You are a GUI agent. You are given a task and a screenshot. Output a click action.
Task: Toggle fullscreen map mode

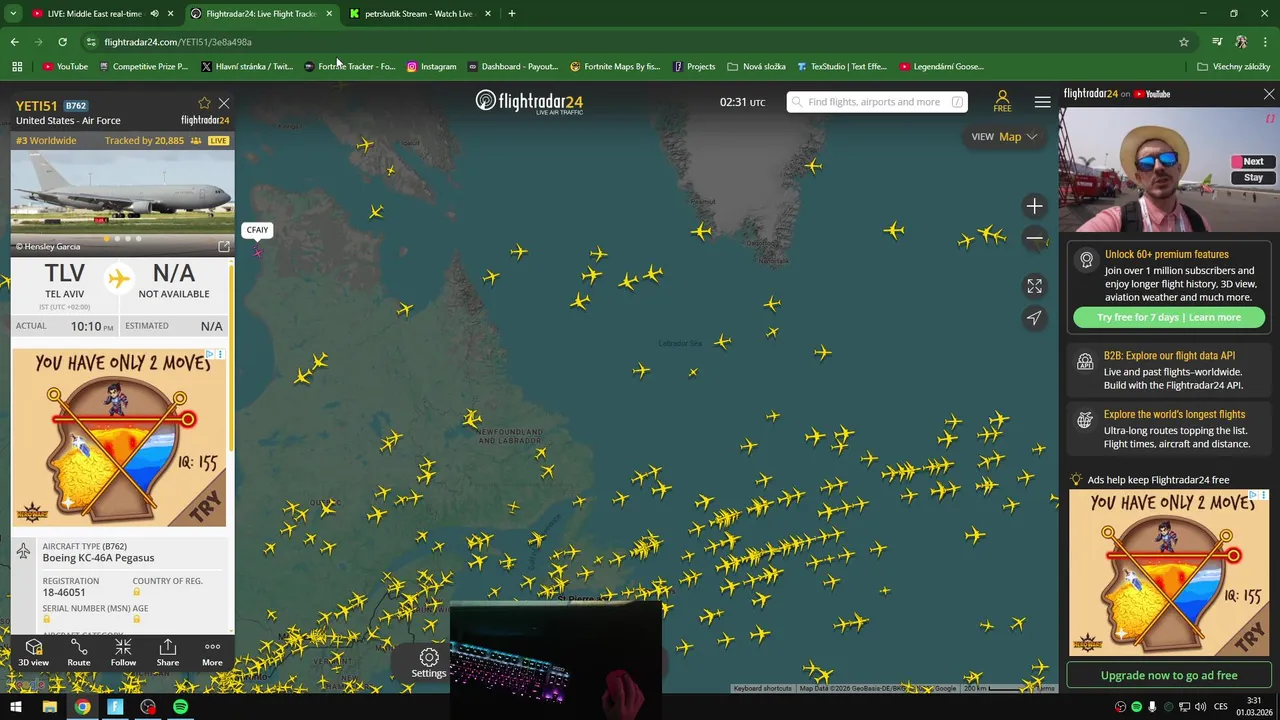pyautogui.click(x=1034, y=286)
